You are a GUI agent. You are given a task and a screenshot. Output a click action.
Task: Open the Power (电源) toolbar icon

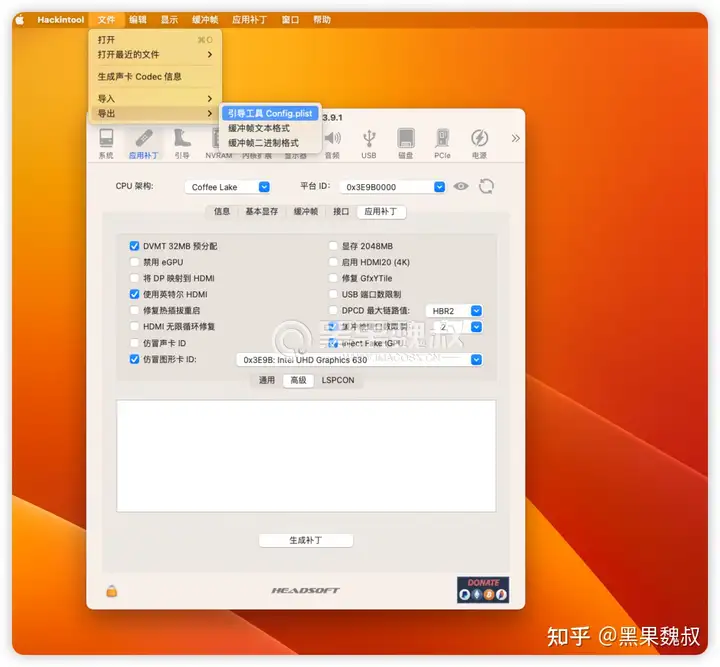[479, 143]
